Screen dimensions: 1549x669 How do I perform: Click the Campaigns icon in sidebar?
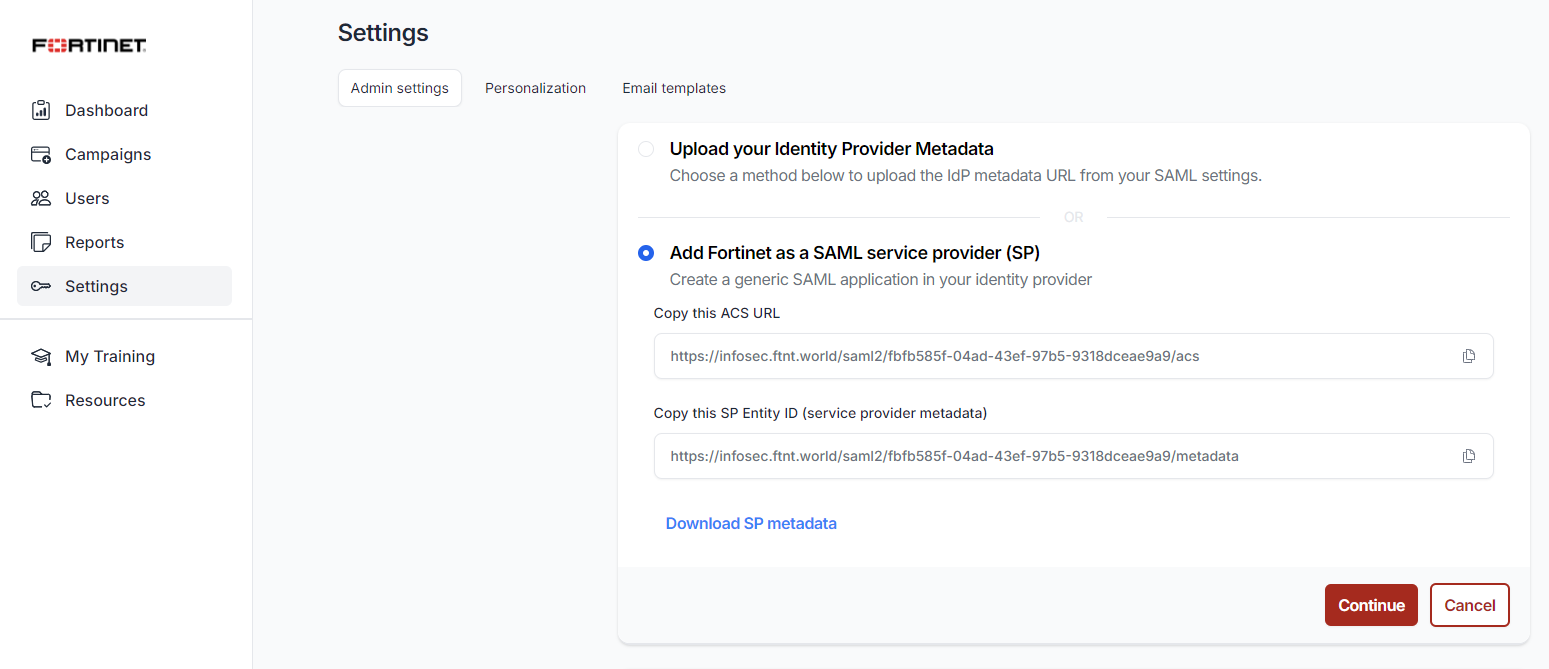click(x=41, y=154)
